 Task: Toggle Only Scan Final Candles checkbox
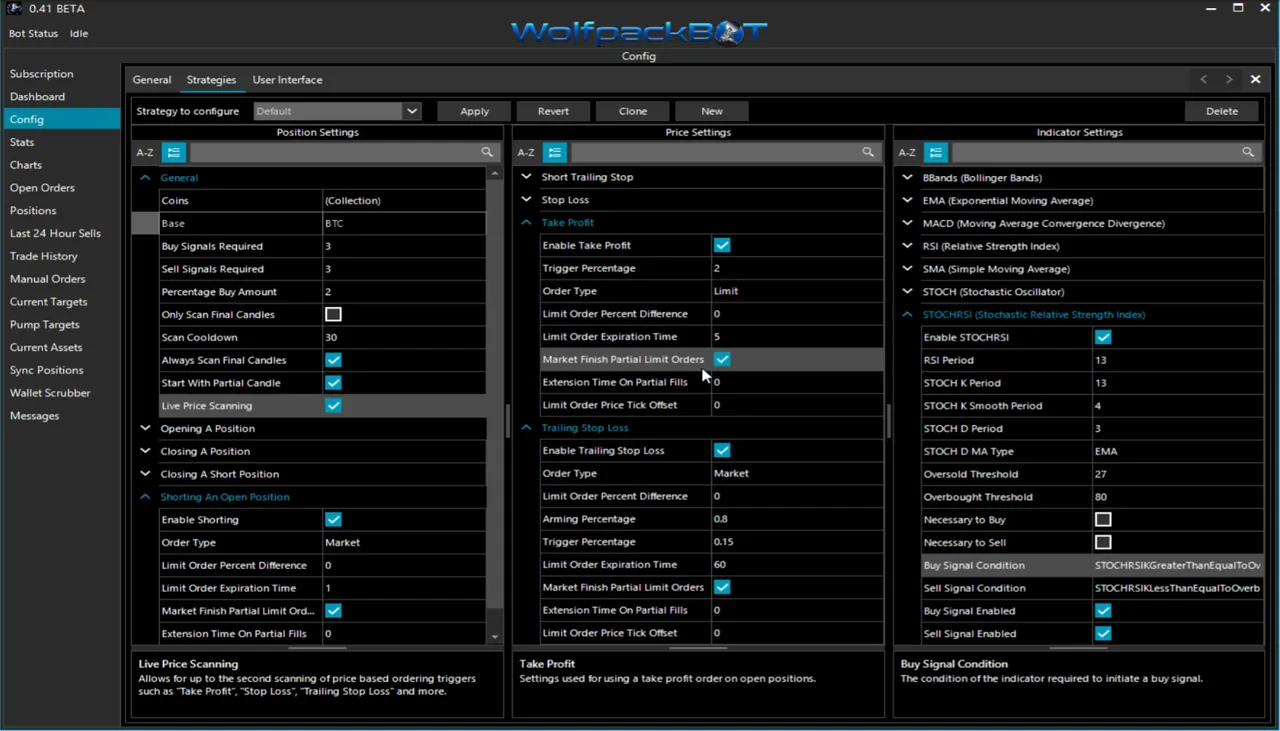(x=333, y=314)
